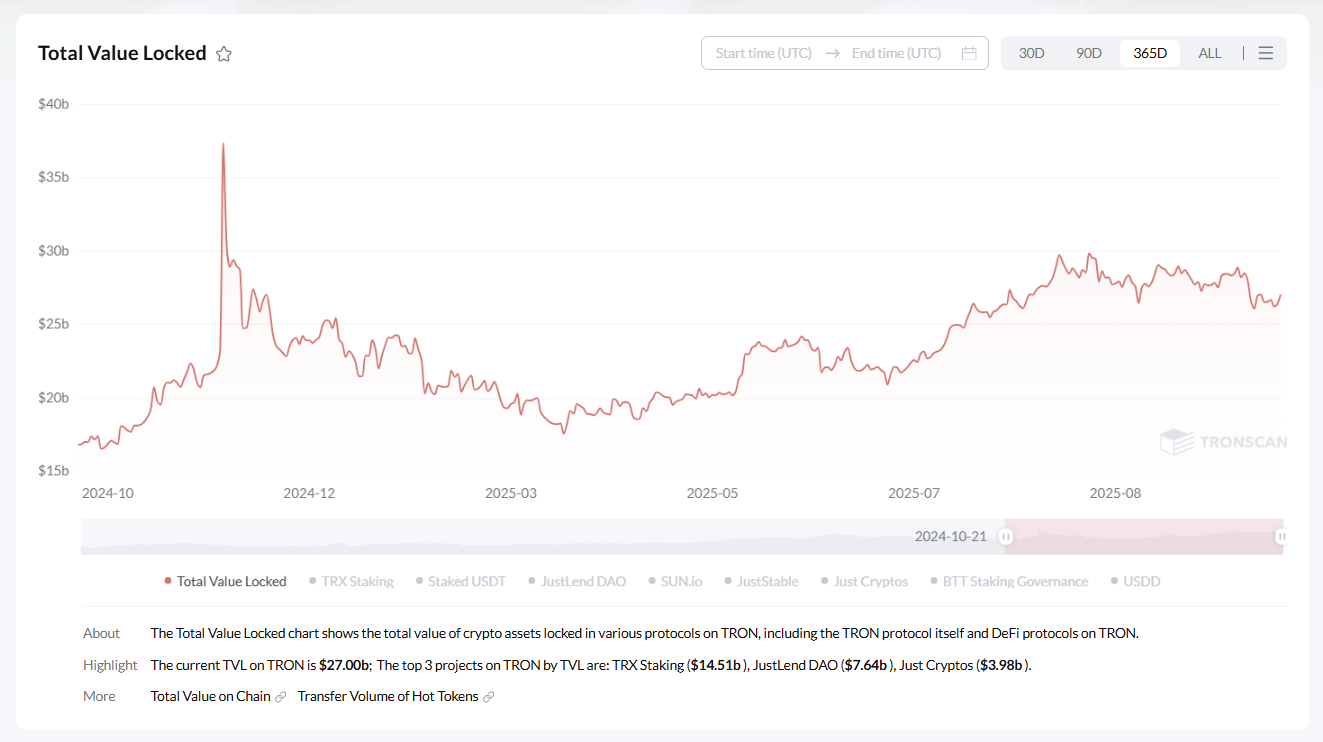1323x742 pixels.
Task: Show the JustLend DAO series
Action: tap(578, 581)
